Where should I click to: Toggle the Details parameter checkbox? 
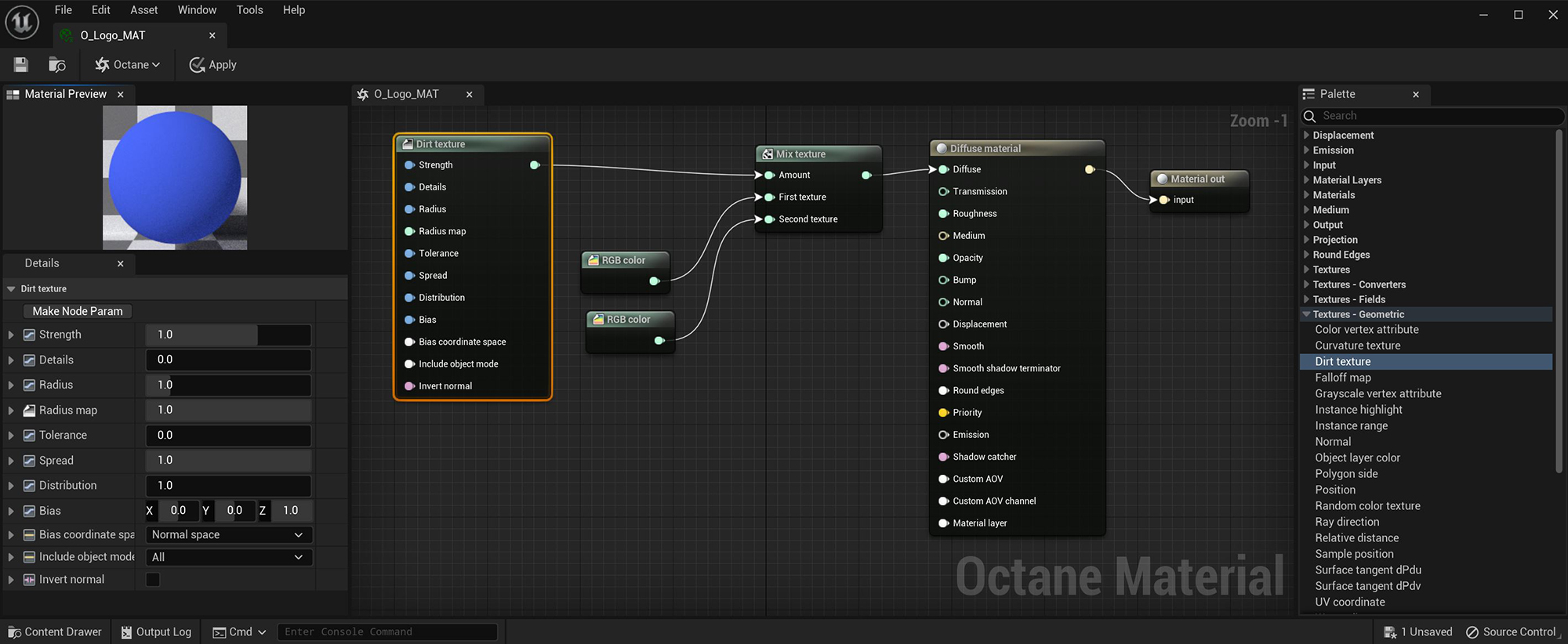click(30, 360)
